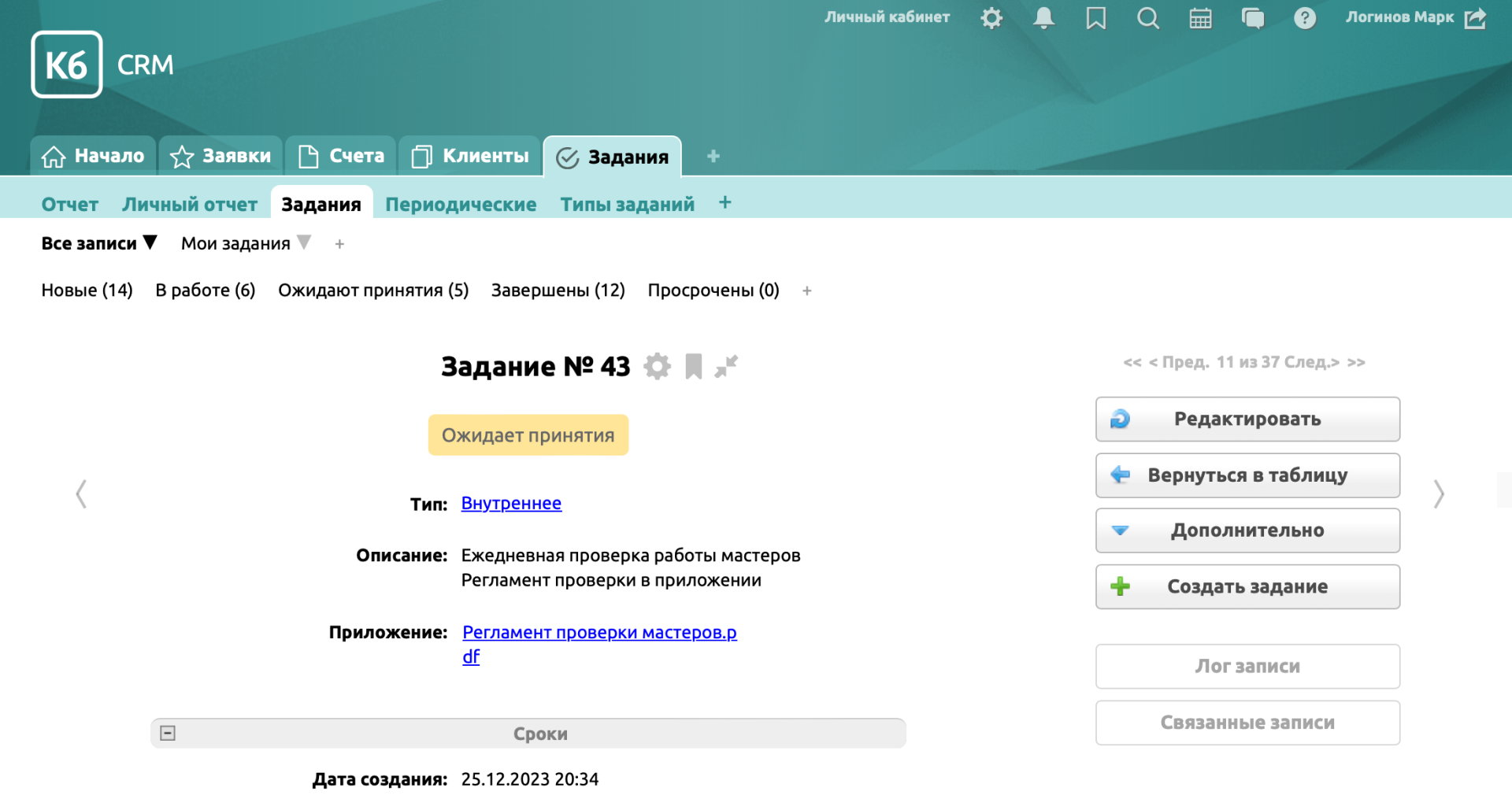Open bookmarks icon in top header

[x=1095, y=18]
